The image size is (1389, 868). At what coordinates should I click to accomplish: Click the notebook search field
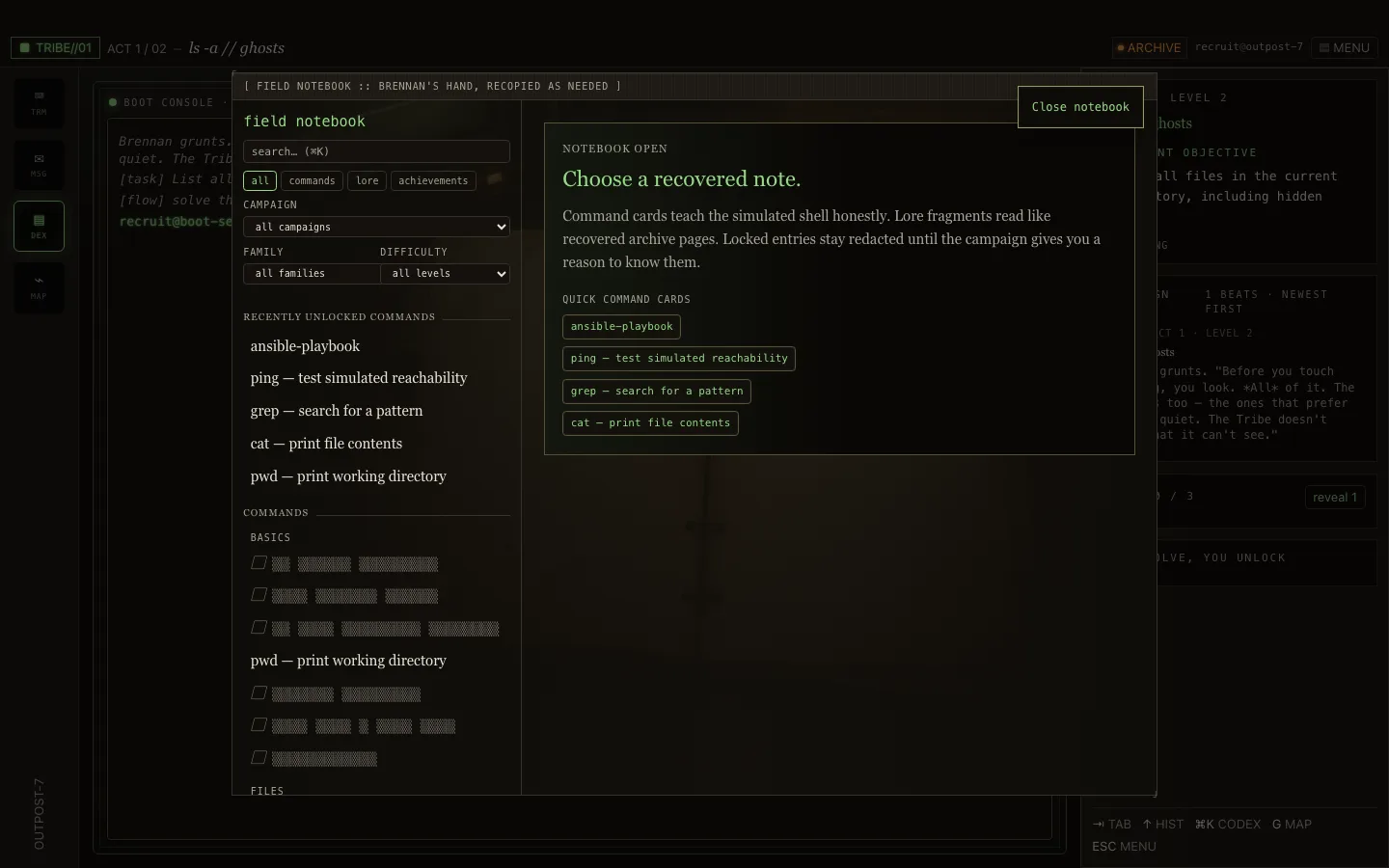[376, 151]
